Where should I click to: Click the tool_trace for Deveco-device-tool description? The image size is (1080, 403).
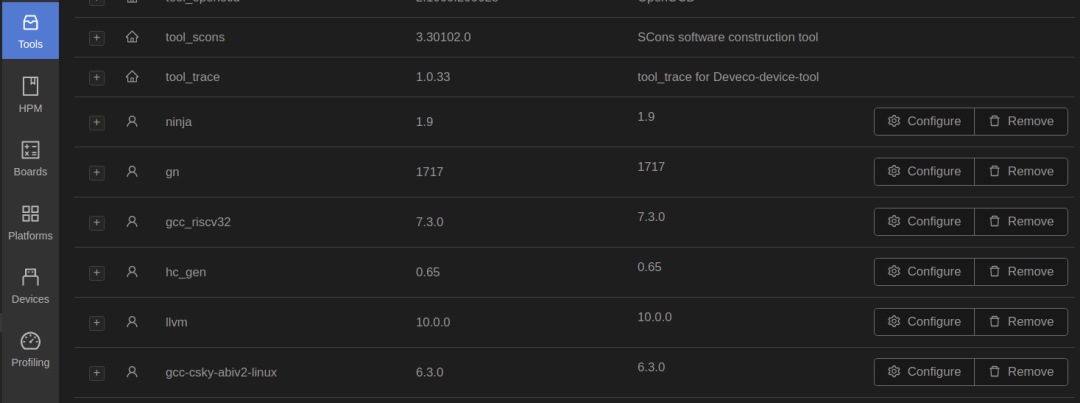[728, 77]
